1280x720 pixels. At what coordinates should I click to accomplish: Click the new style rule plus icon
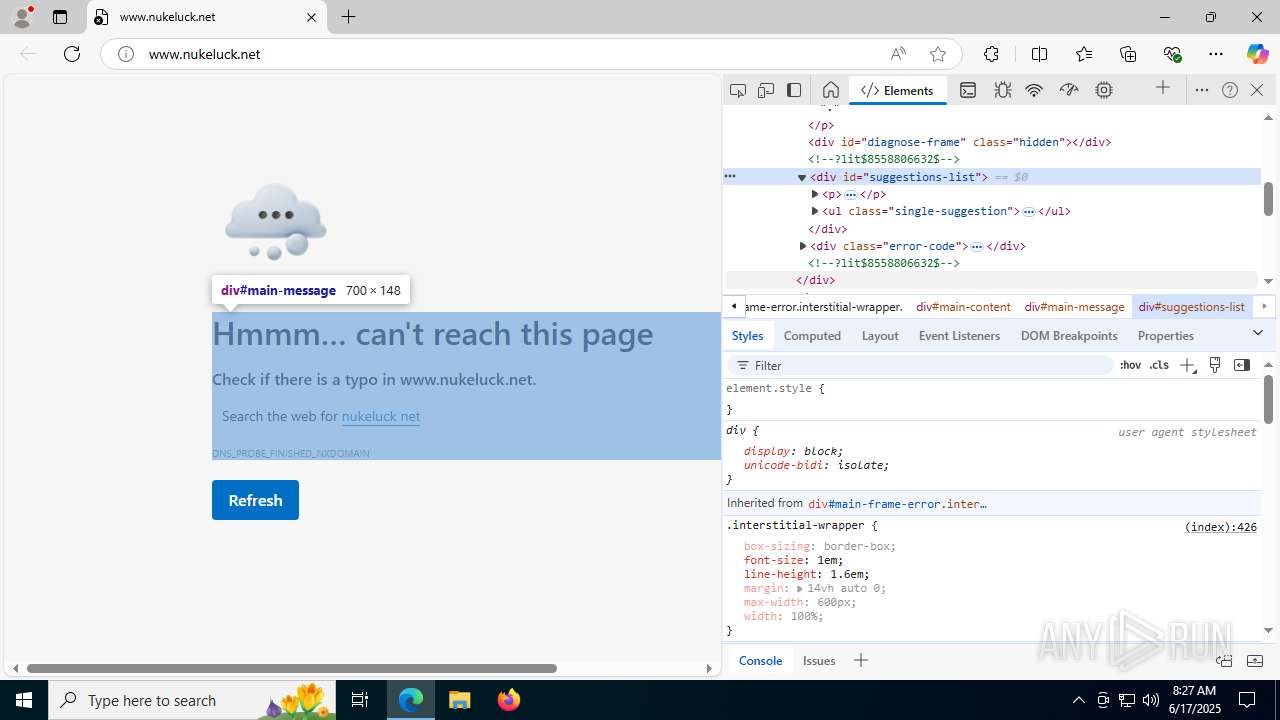point(1187,365)
